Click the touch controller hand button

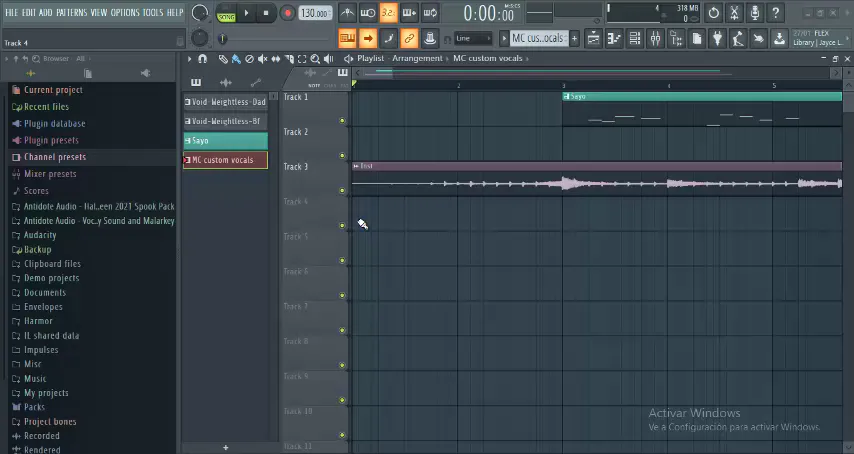click(x=759, y=38)
